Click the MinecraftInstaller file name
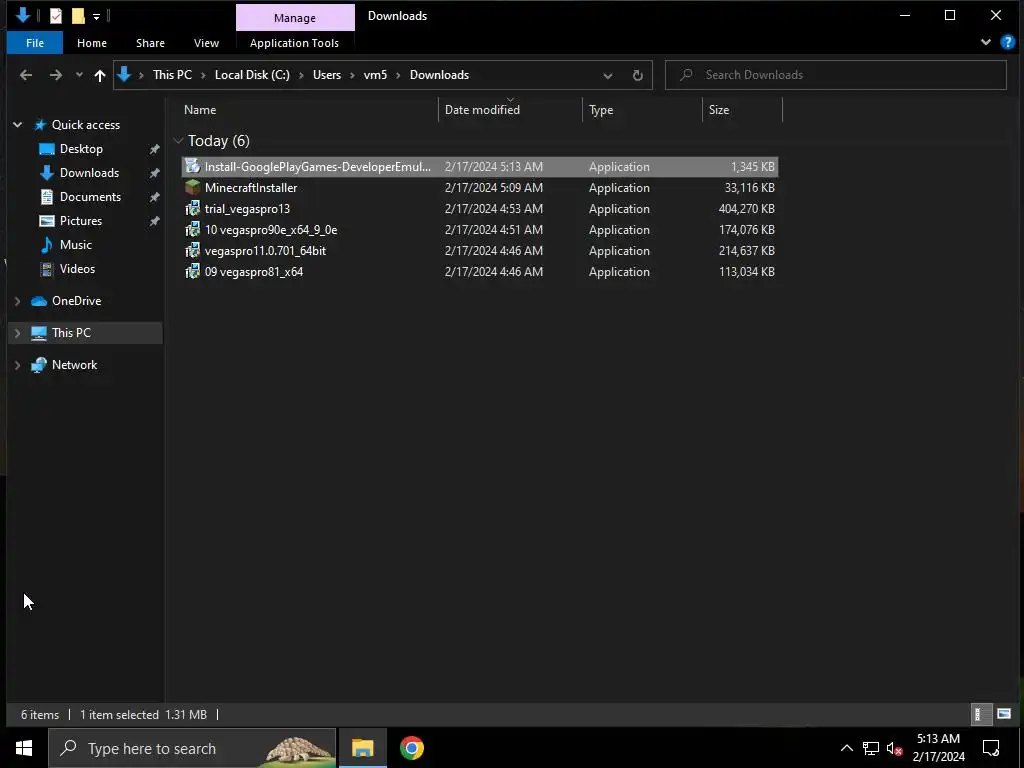This screenshot has height=768, width=1024. 251,187
